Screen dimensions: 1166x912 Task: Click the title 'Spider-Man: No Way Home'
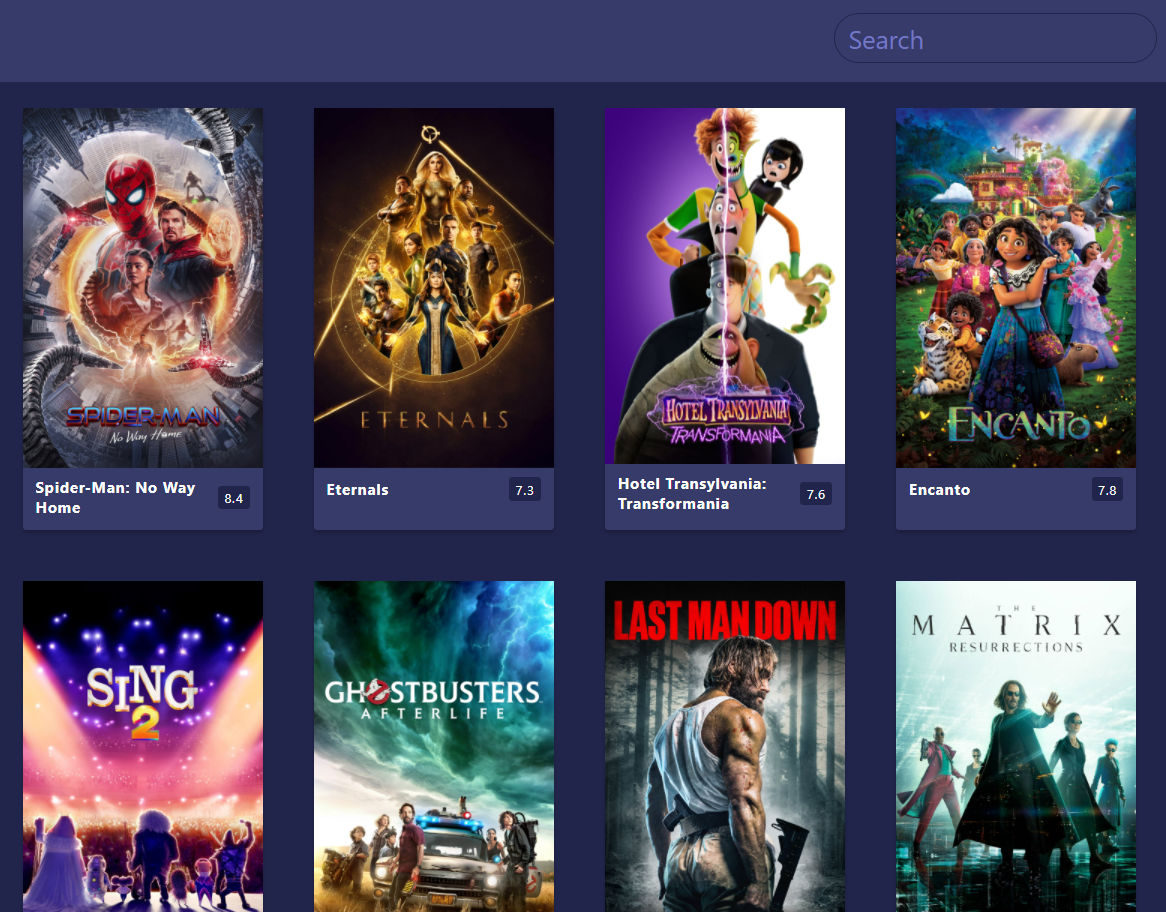tap(115, 498)
